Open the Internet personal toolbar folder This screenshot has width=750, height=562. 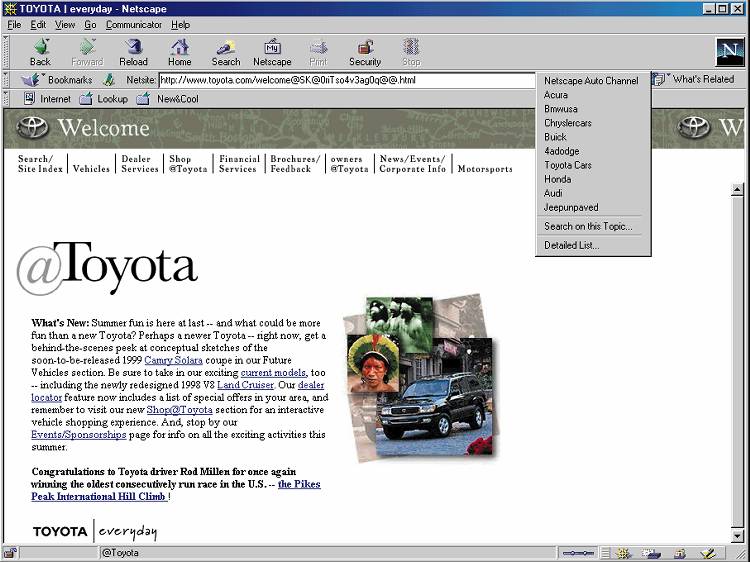tap(47, 99)
